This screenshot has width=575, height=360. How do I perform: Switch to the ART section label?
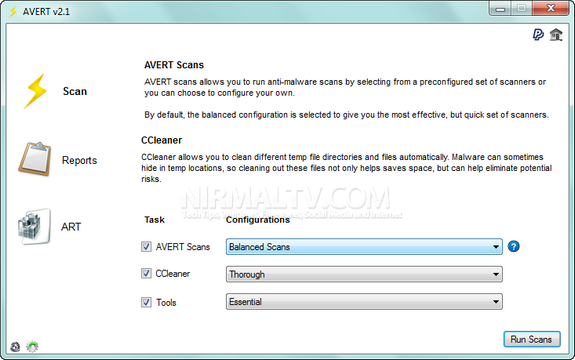pyautogui.click(x=71, y=227)
